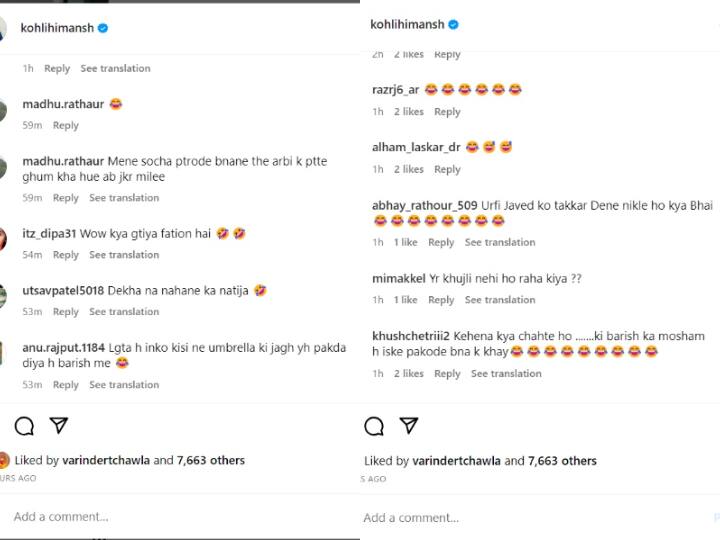See translation of anu.rajput.1184's comment
The height and width of the screenshot is (540, 720).
[124, 385]
